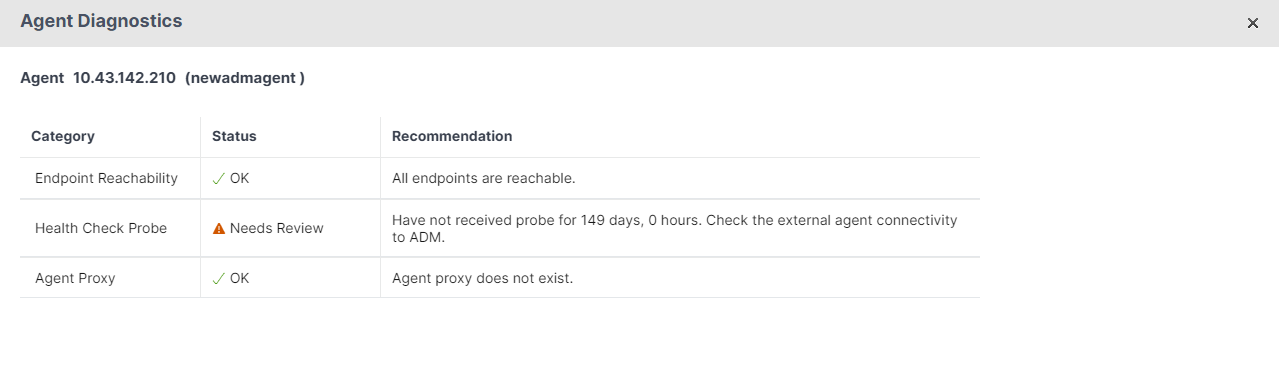Select the Recommendation column header

pos(452,136)
